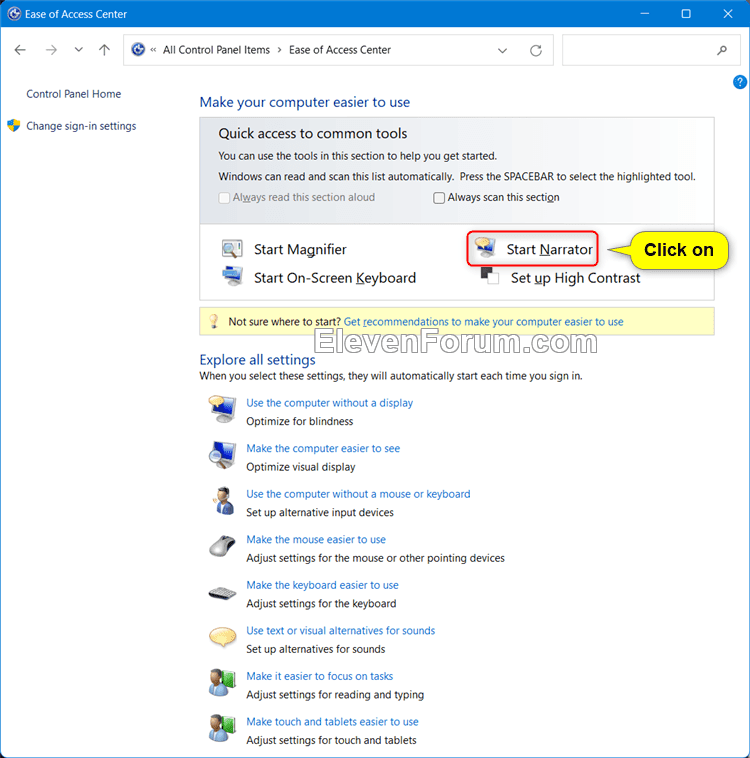This screenshot has height=758, width=750.
Task: Maximize the Ease of Access Center window
Action: point(686,14)
